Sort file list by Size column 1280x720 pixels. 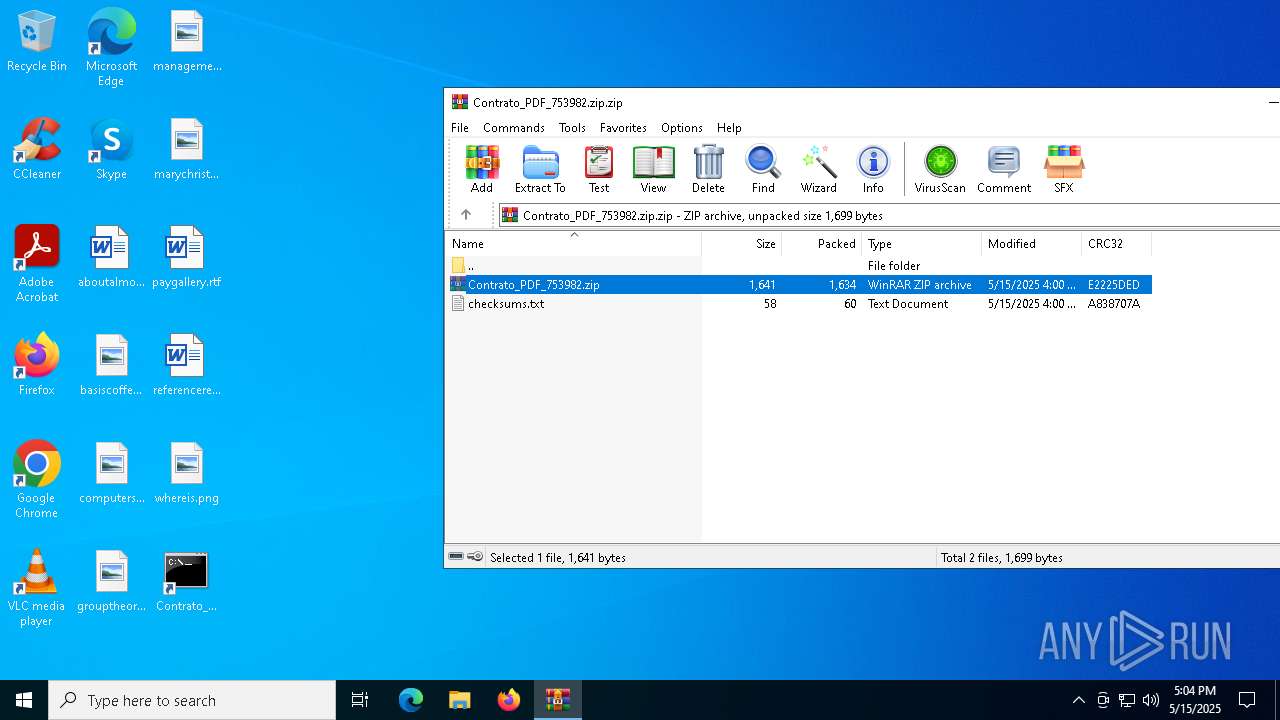[x=742, y=244]
